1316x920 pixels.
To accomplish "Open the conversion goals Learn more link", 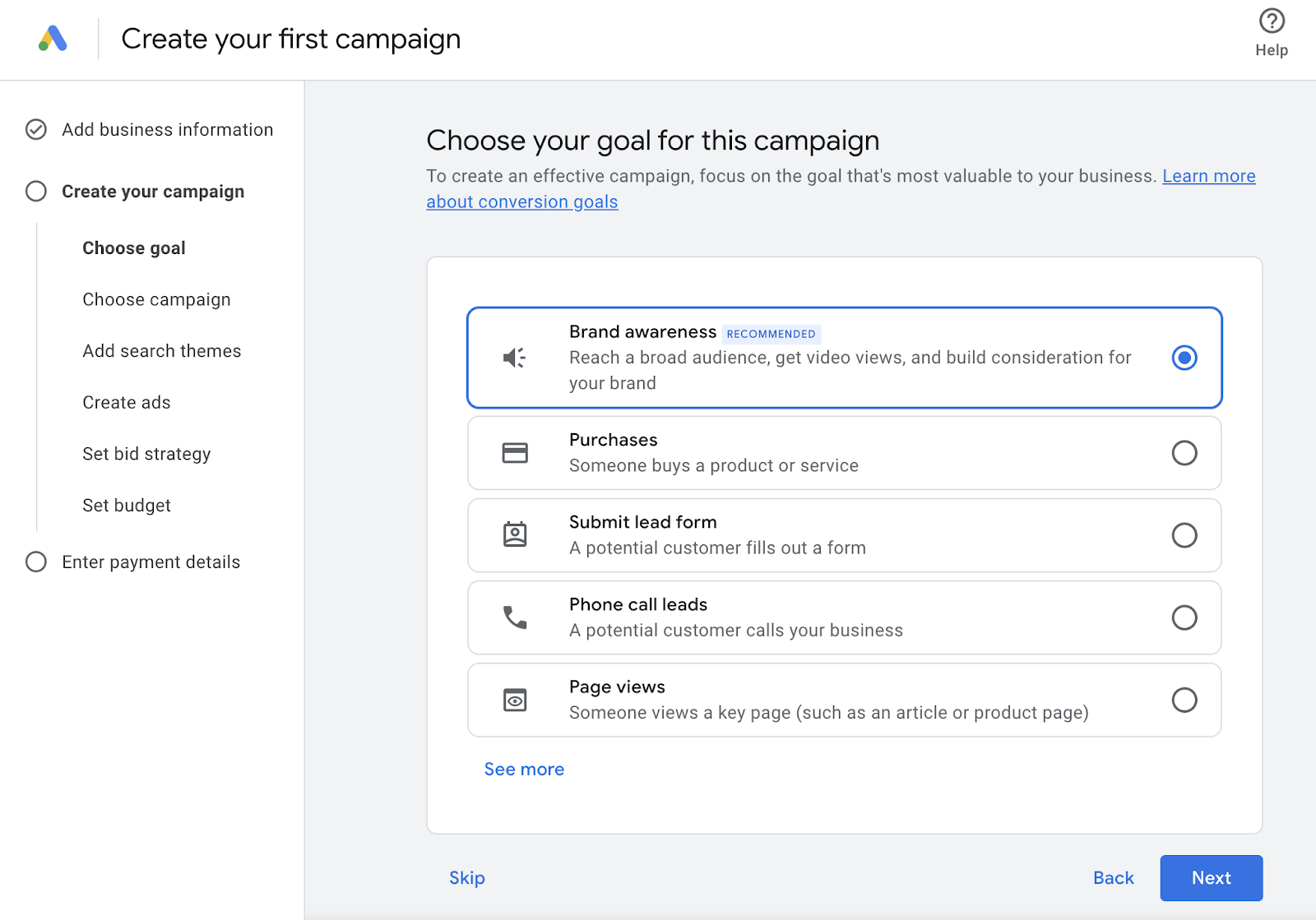I will pyautogui.click(x=1209, y=175).
